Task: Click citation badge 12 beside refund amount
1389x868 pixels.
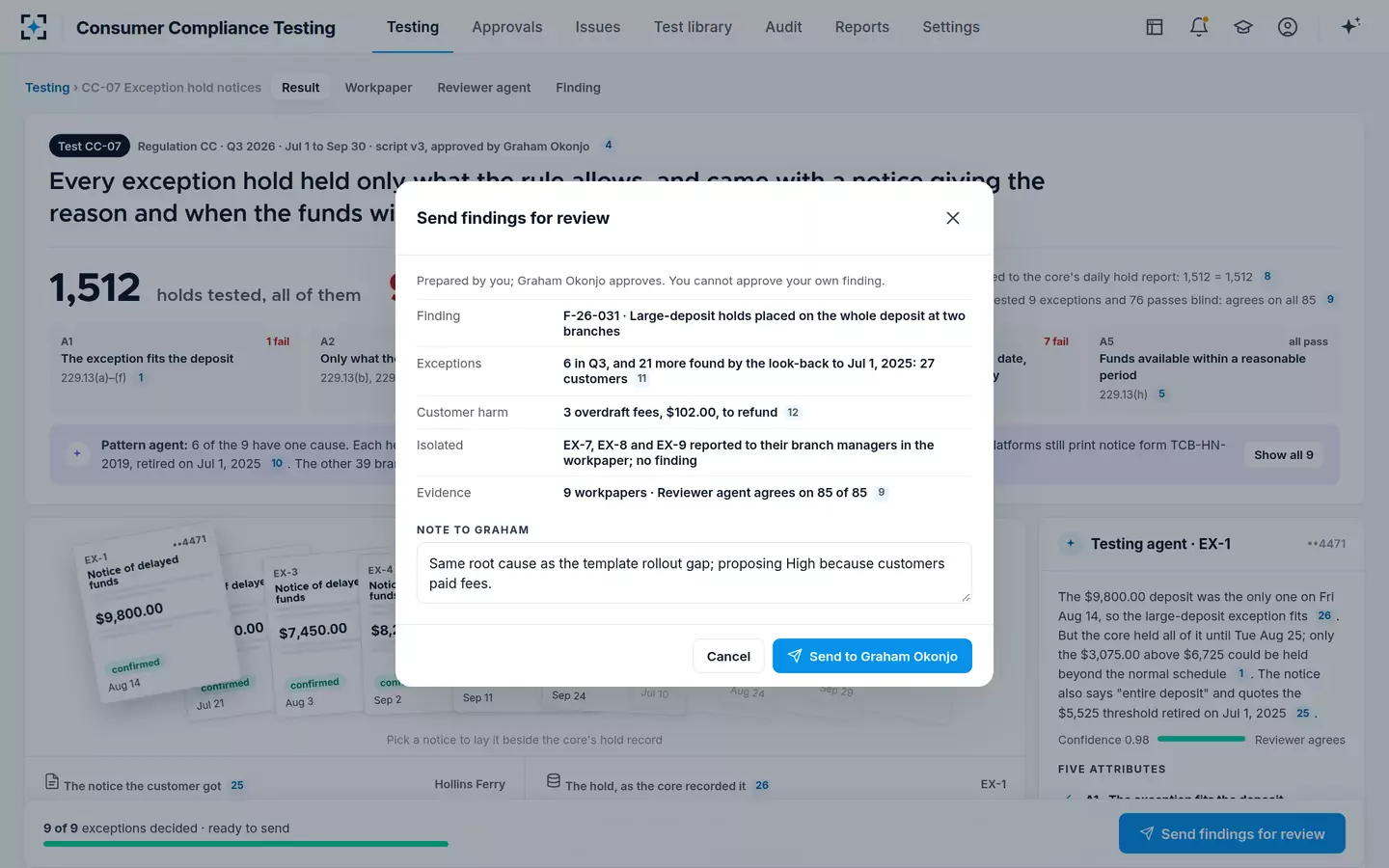Action: (x=793, y=413)
